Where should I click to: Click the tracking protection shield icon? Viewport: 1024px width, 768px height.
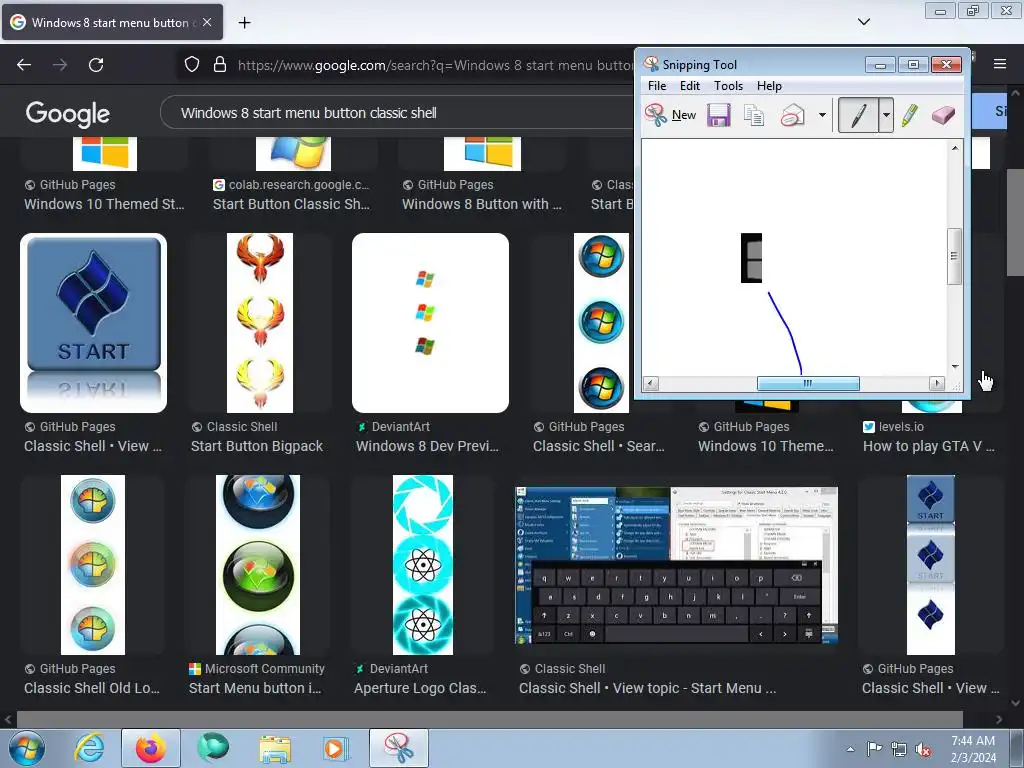[x=191, y=65]
